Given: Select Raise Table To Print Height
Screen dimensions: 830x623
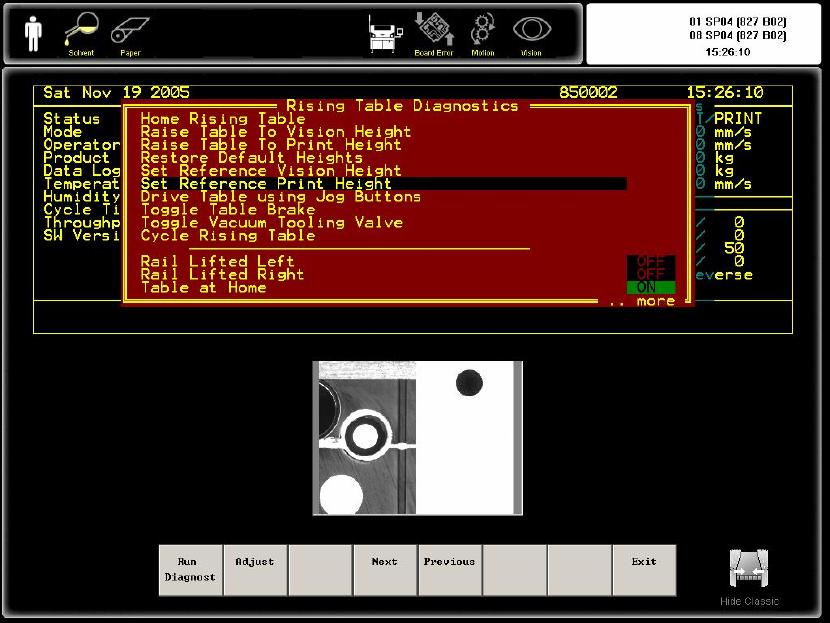Looking at the screenshot, I should point(270,145).
